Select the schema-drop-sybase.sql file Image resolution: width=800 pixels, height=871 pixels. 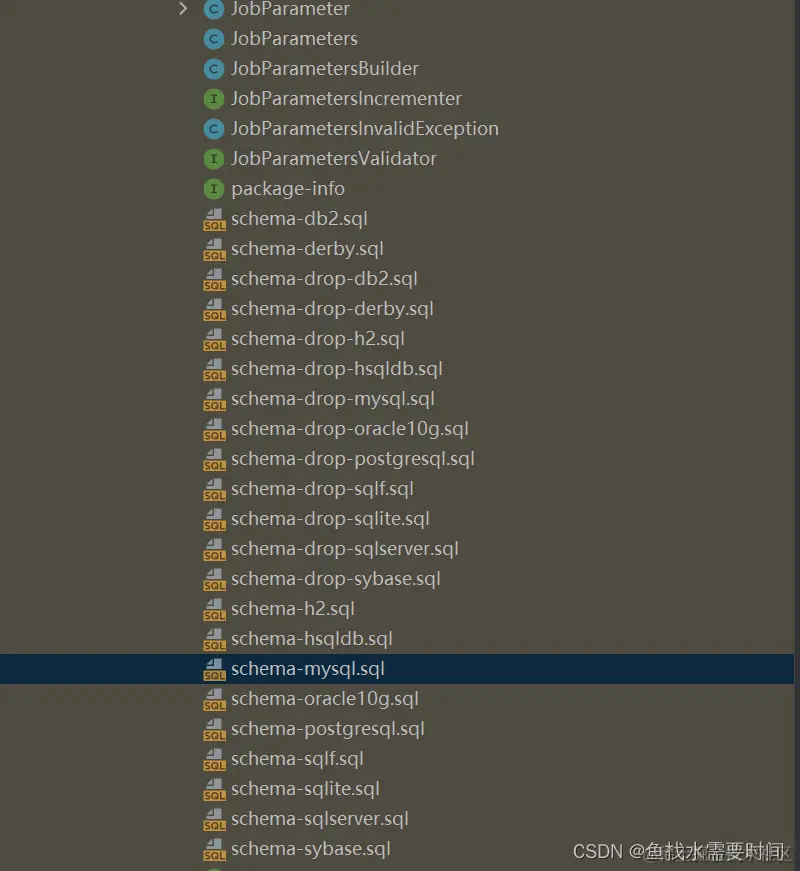point(336,579)
